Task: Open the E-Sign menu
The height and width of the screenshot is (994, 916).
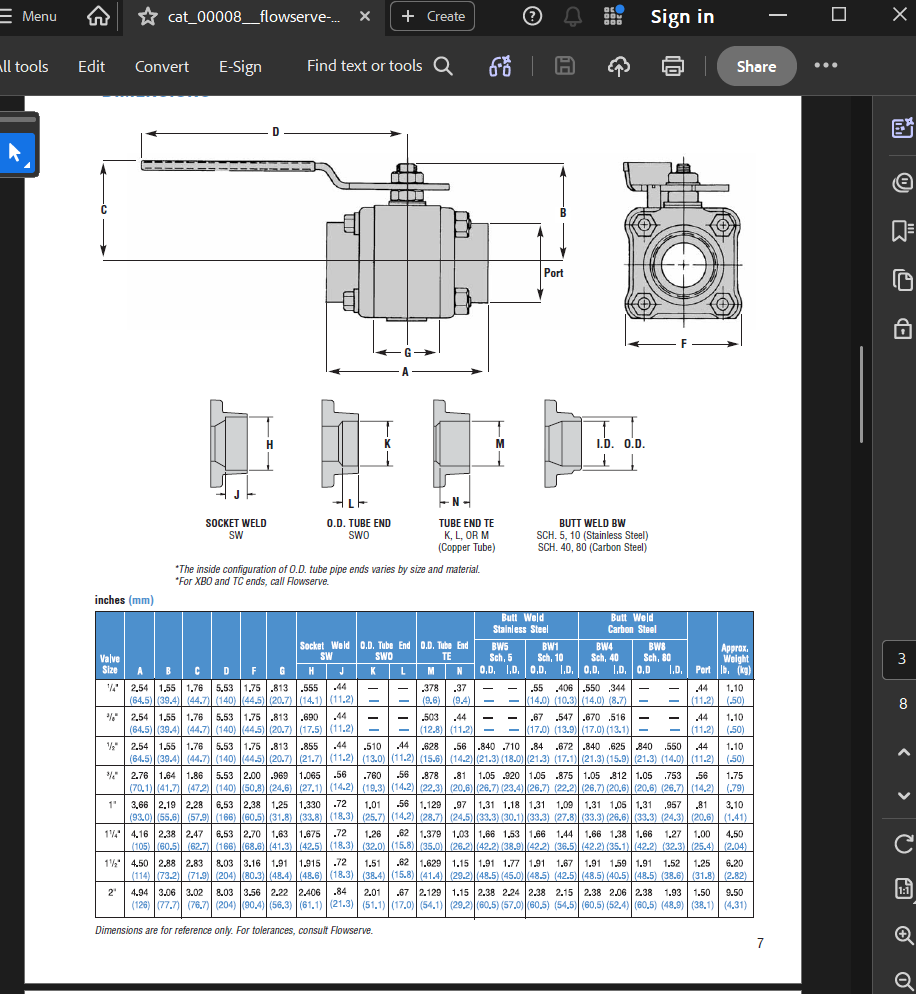Action: click(240, 67)
